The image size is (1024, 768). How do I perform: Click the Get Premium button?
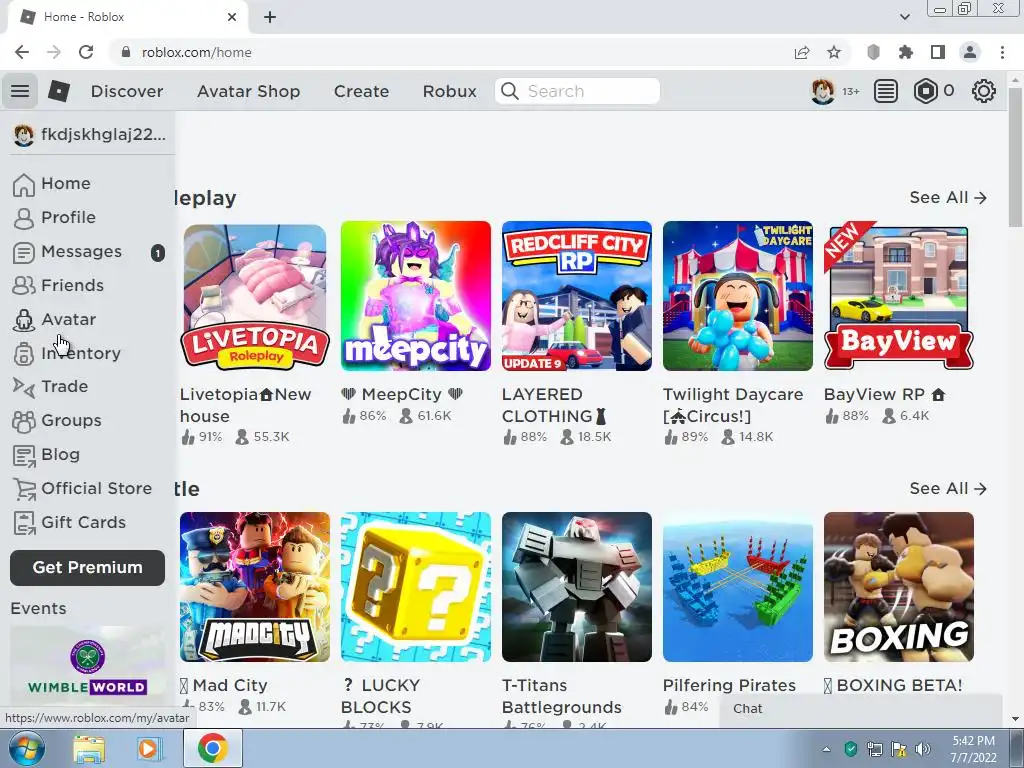click(x=88, y=568)
